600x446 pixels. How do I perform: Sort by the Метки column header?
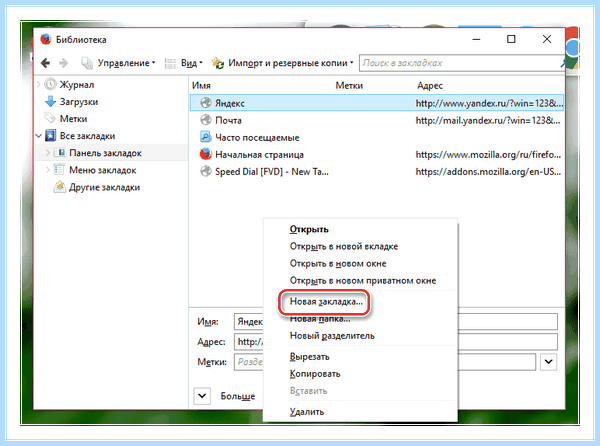click(x=349, y=85)
